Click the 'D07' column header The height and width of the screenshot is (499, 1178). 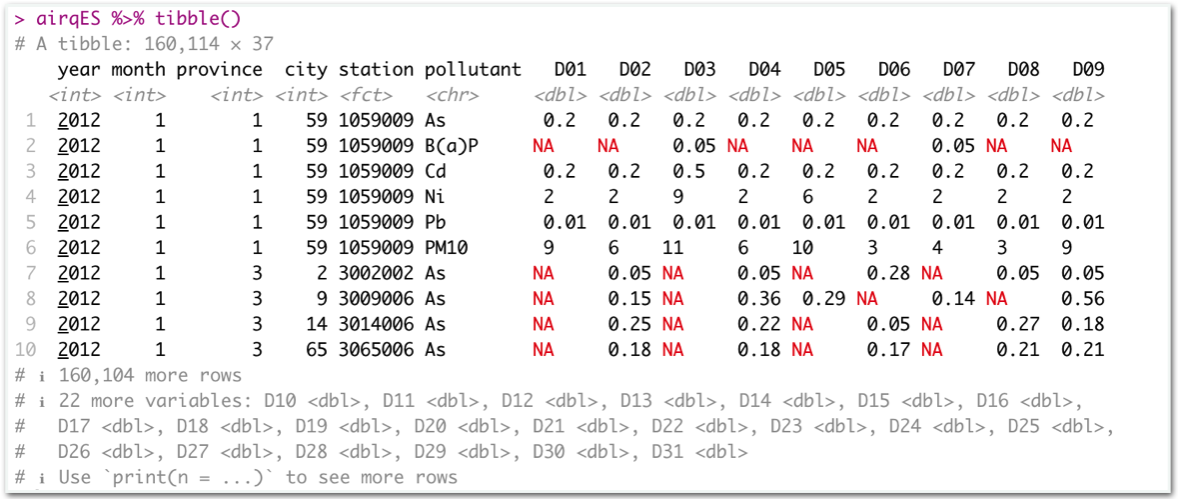tap(959, 70)
